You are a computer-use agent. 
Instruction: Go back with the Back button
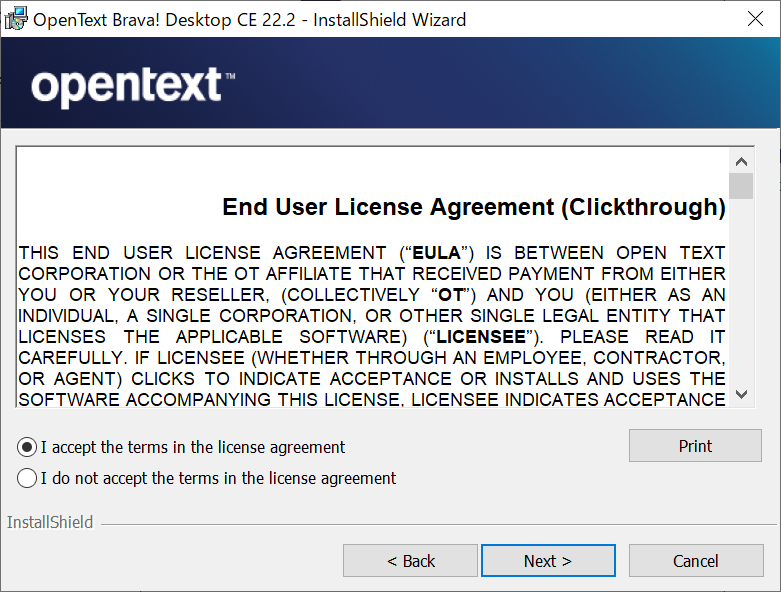410,561
